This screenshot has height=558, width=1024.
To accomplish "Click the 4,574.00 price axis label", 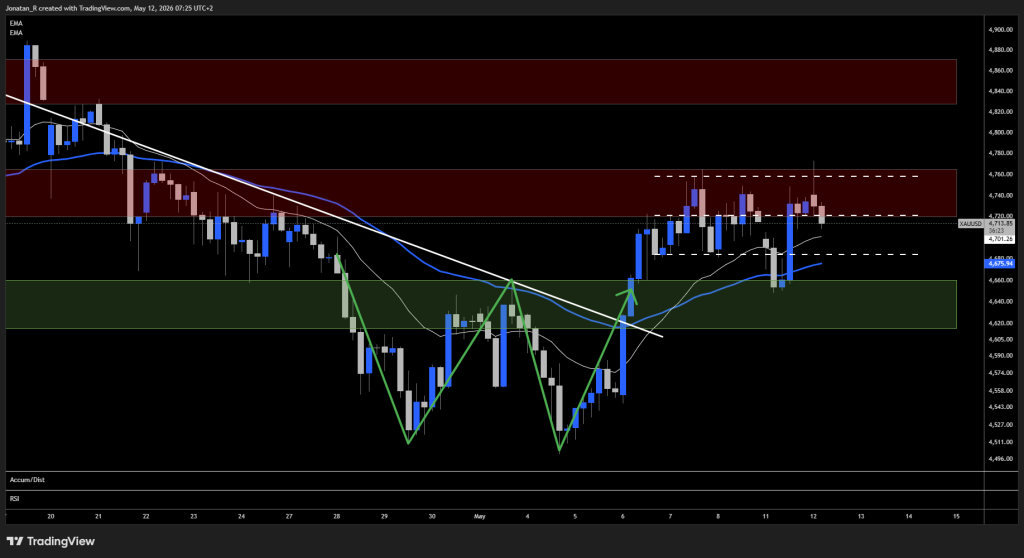I will tap(1000, 373).
